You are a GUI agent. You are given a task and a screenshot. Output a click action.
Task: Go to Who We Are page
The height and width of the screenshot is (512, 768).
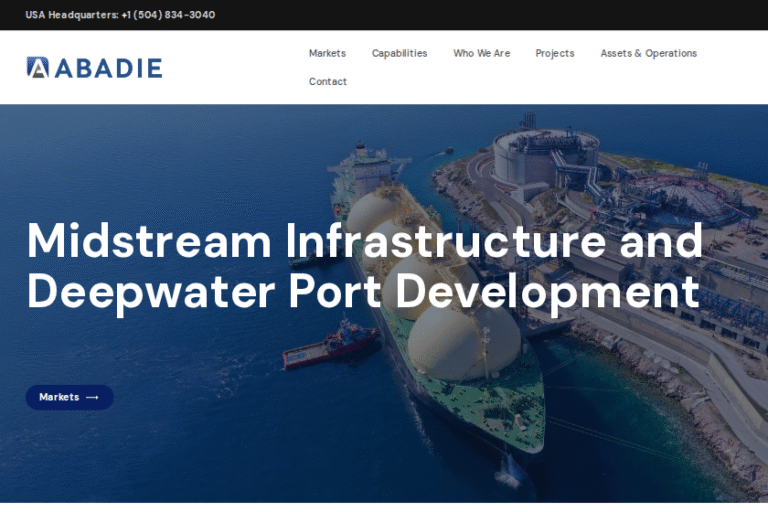(481, 53)
